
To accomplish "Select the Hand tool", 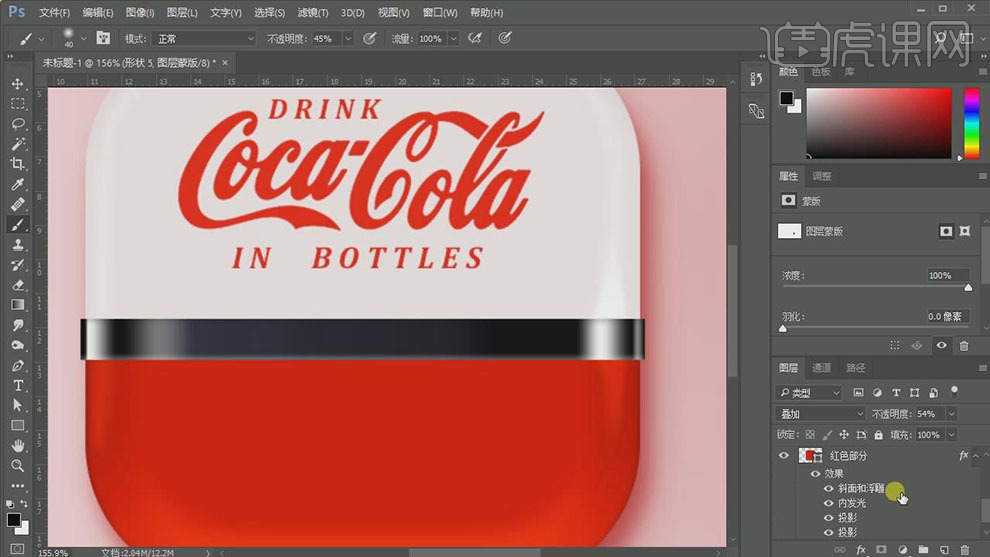I will pyautogui.click(x=18, y=446).
